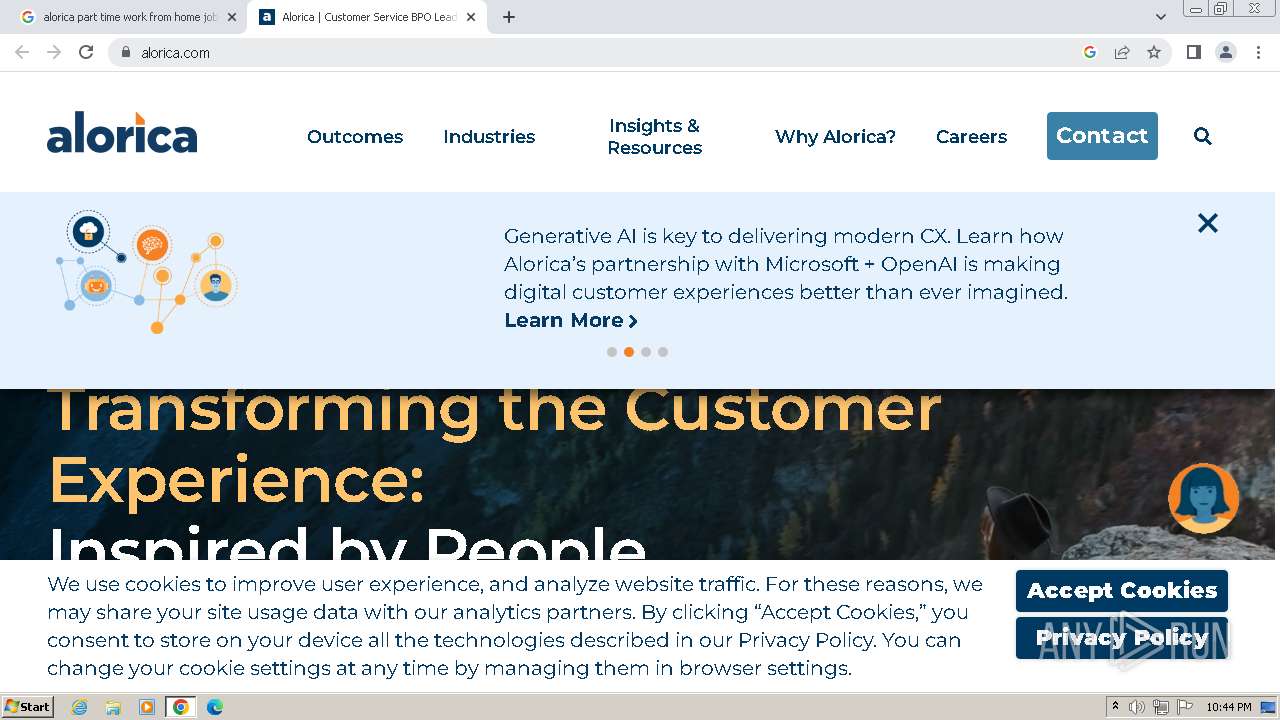Open File Explorer from taskbar
Viewport: 1280px width, 720px height.
pyautogui.click(x=113, y=707)
